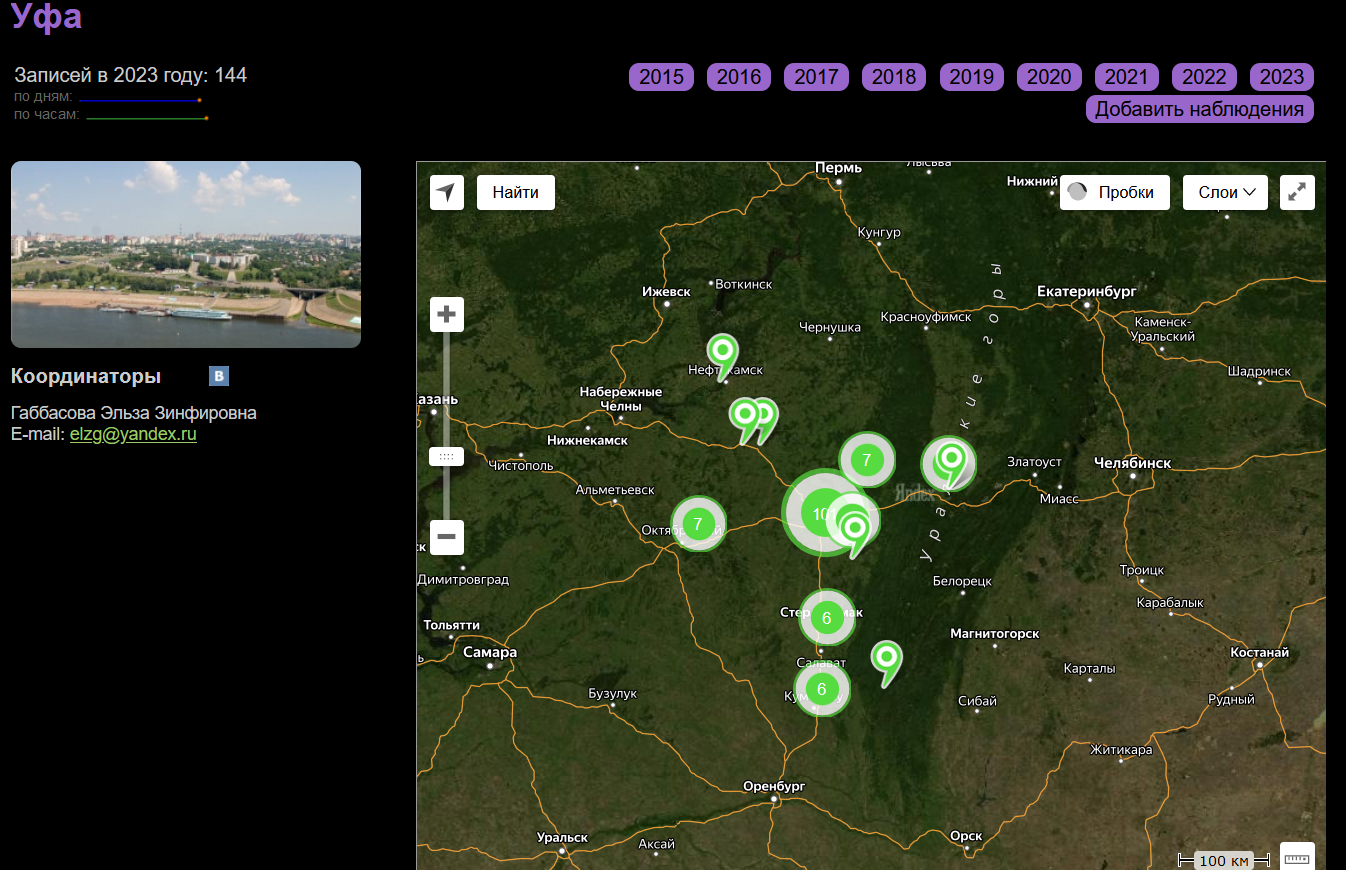Expand the Слои layers dropdown
The width and height of the screenshot is (1346, 870).
click(1226, 192)
